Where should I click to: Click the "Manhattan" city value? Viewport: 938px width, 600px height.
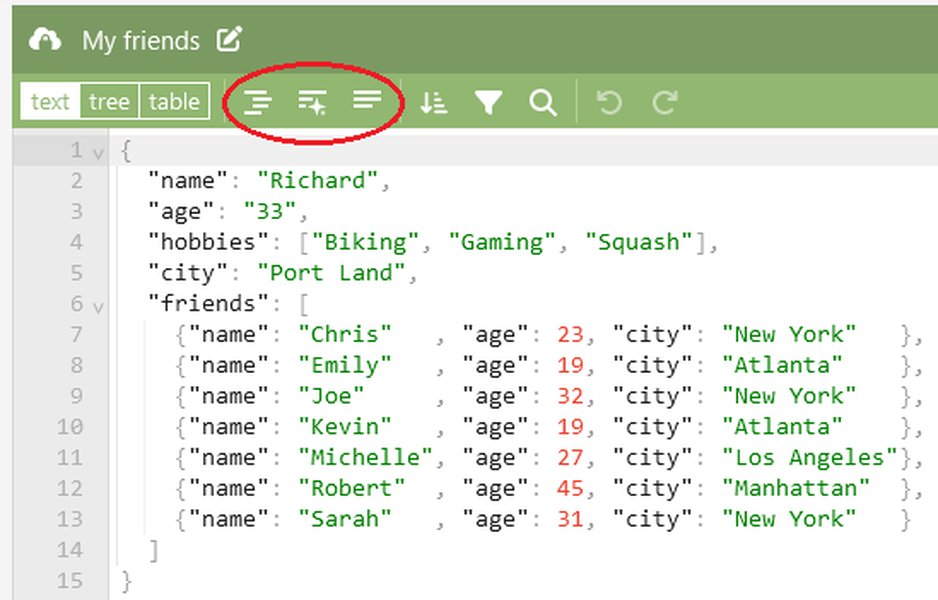coord(796,488)
